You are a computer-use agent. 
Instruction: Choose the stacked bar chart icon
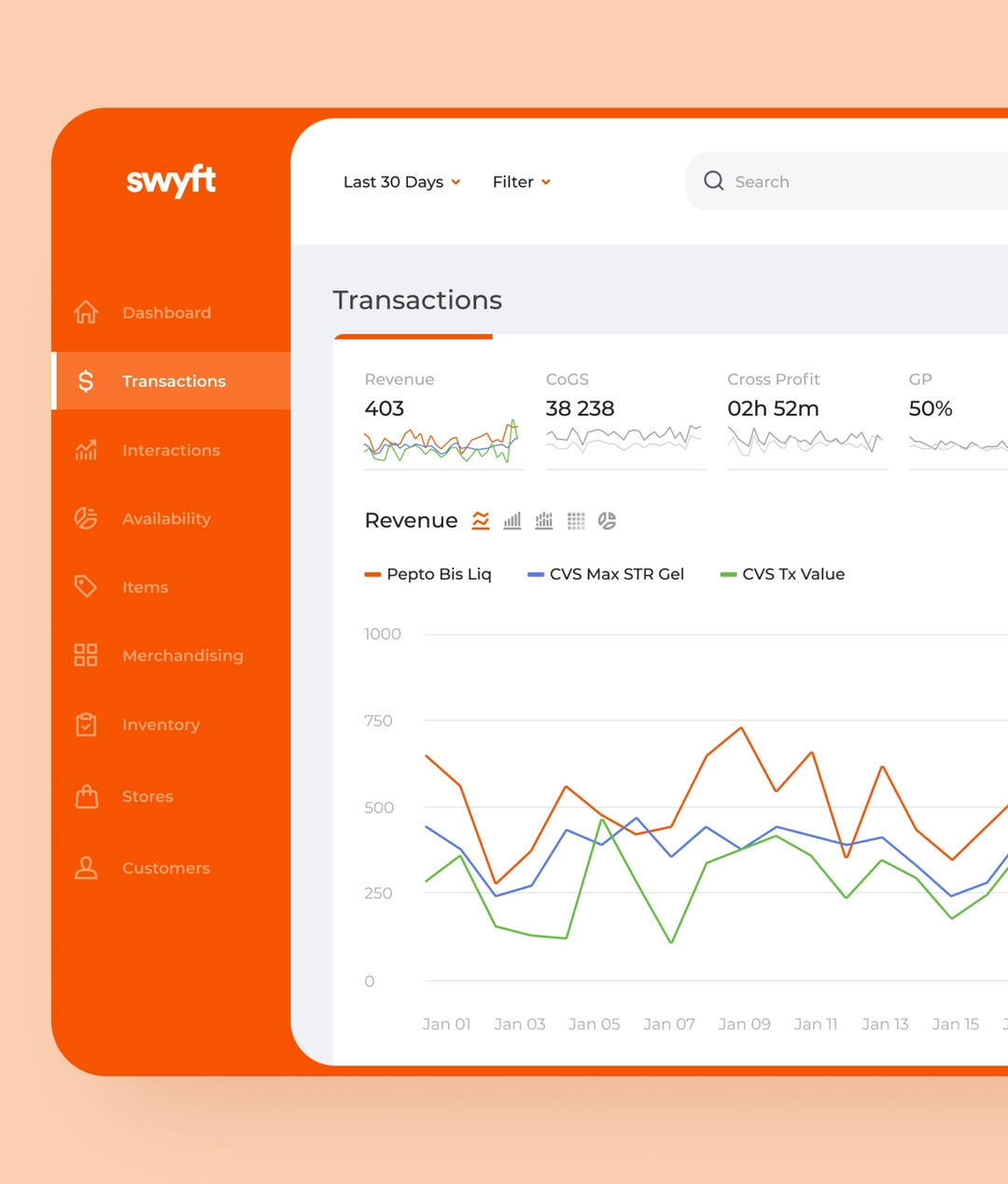(544, 521)
